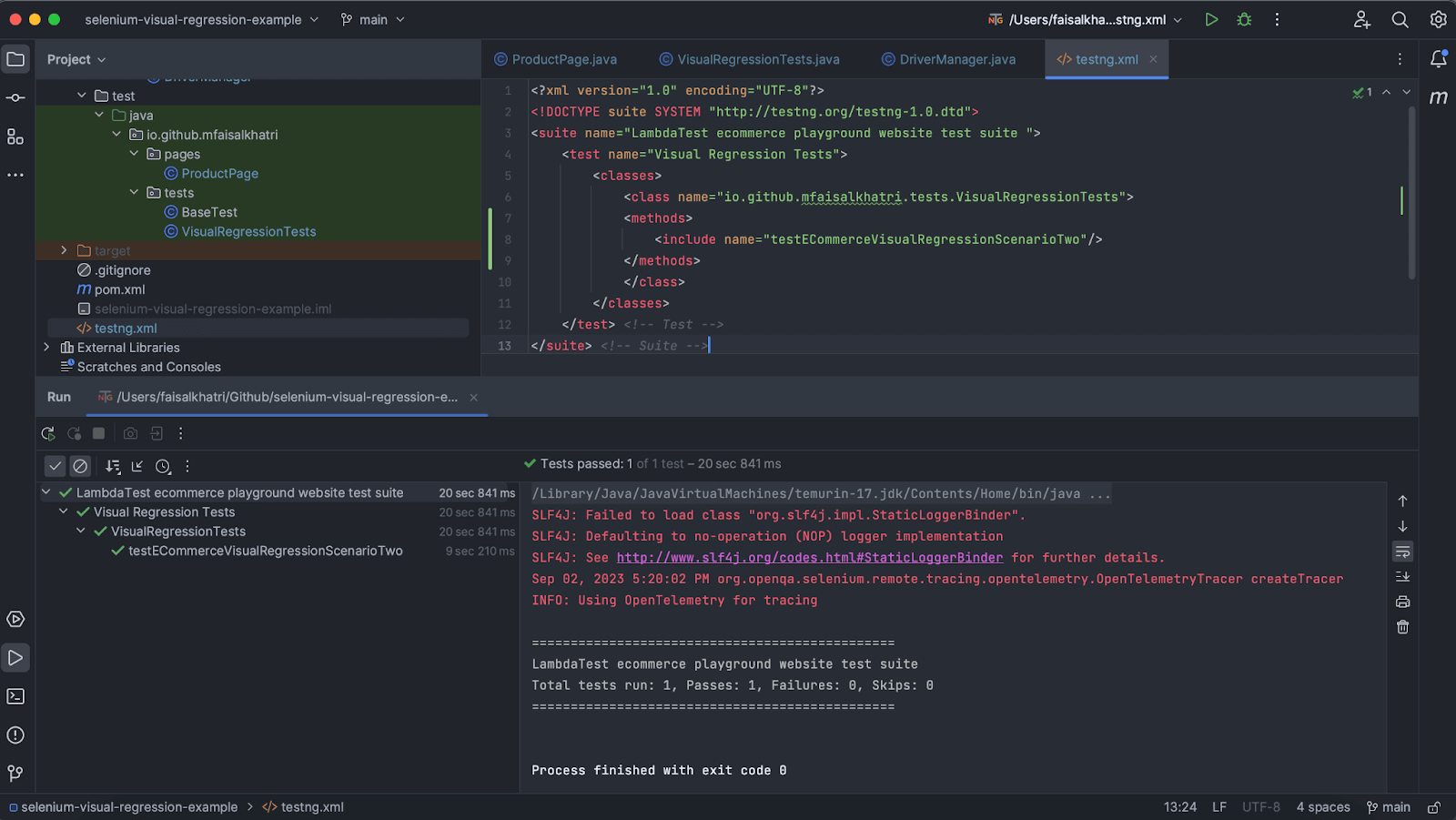Clear the run console output
The image size is (1456, 820).
pos(1402,626)
